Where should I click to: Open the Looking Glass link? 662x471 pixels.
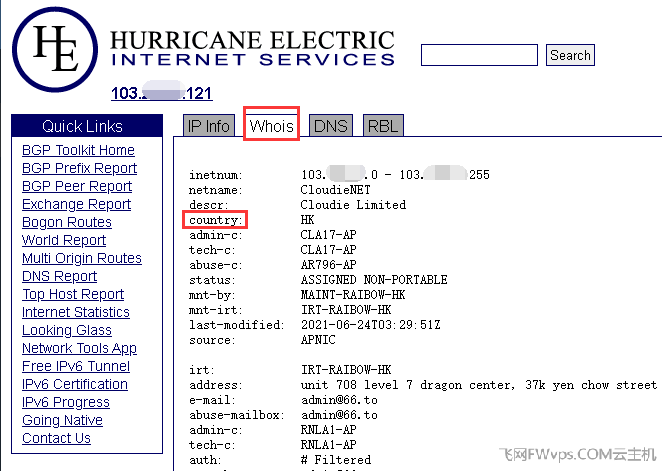click(x=67, y=330)
